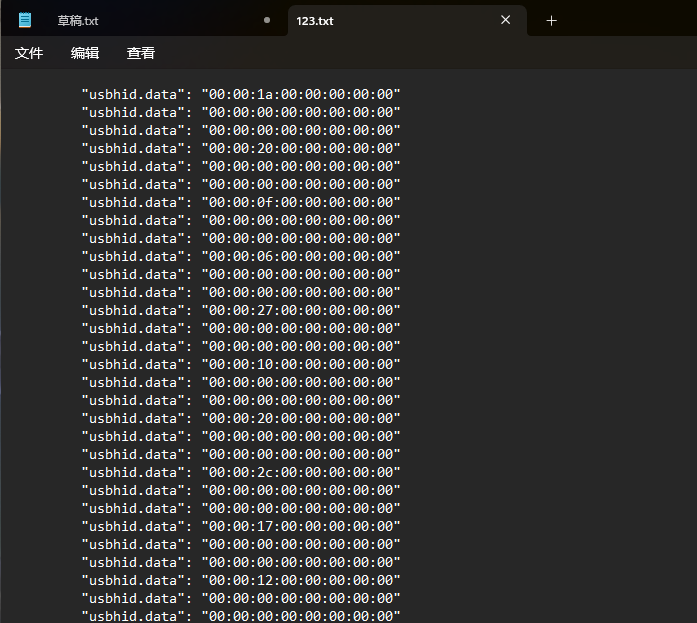The width and height of the screenshot is (697, 623).
Task: Click the line containing 00:00:12
Action: (241, 580)
